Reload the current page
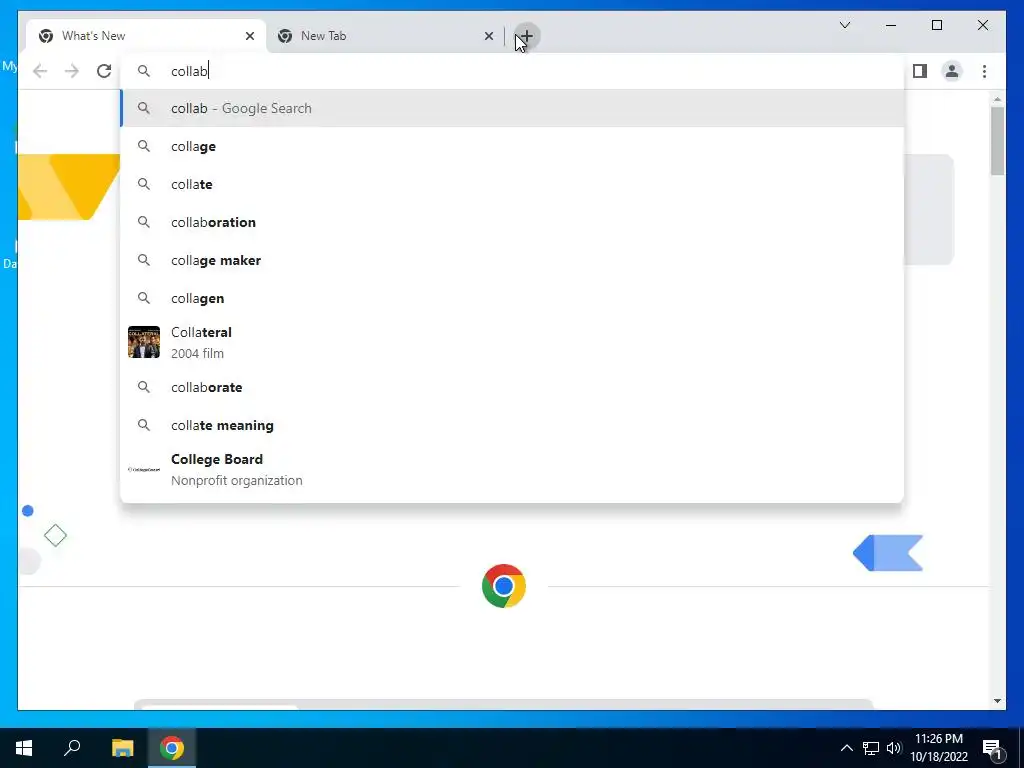Viewport: 1024px width, 768px height. pos(104,71)
